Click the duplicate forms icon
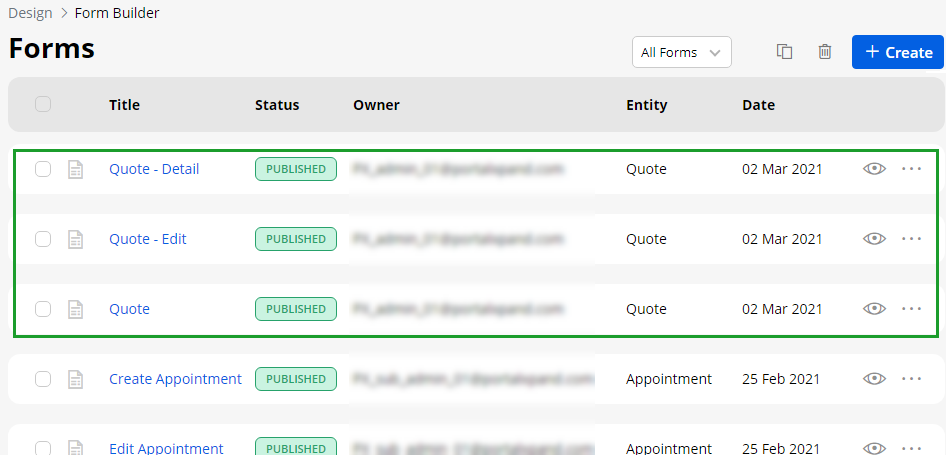The height and width of the screenshot is (455, 946). pos(785,52)
